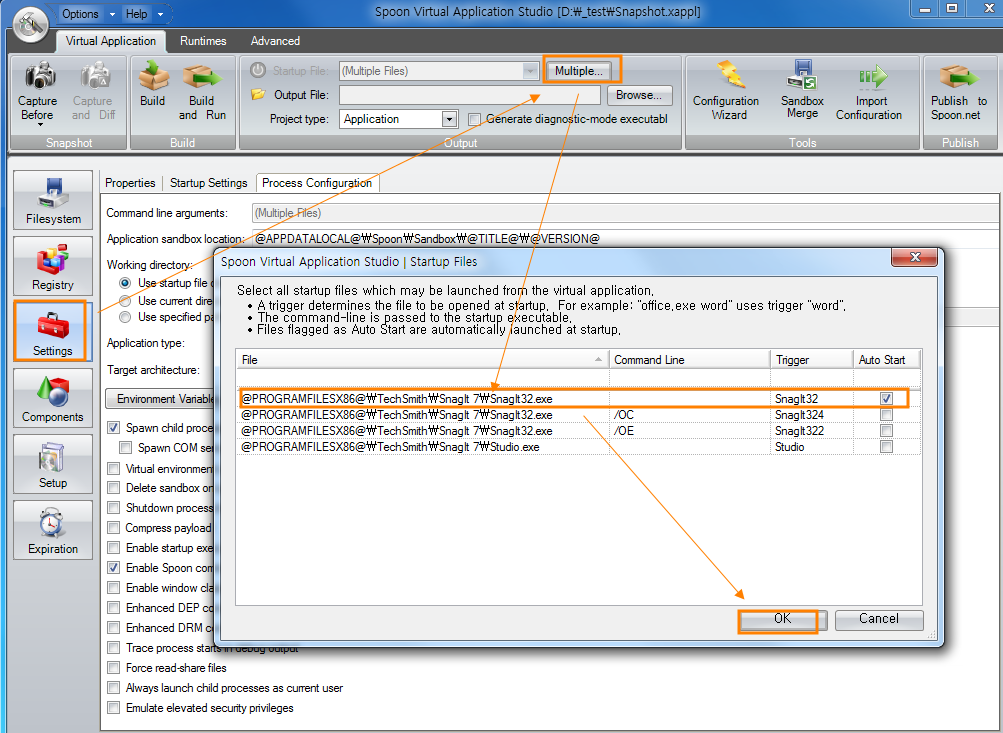Toggle Auto Start for SnagIt32 trigger row
This screenshot has width=1003, height=733.
pyautogui.click(x=886, y=398)
